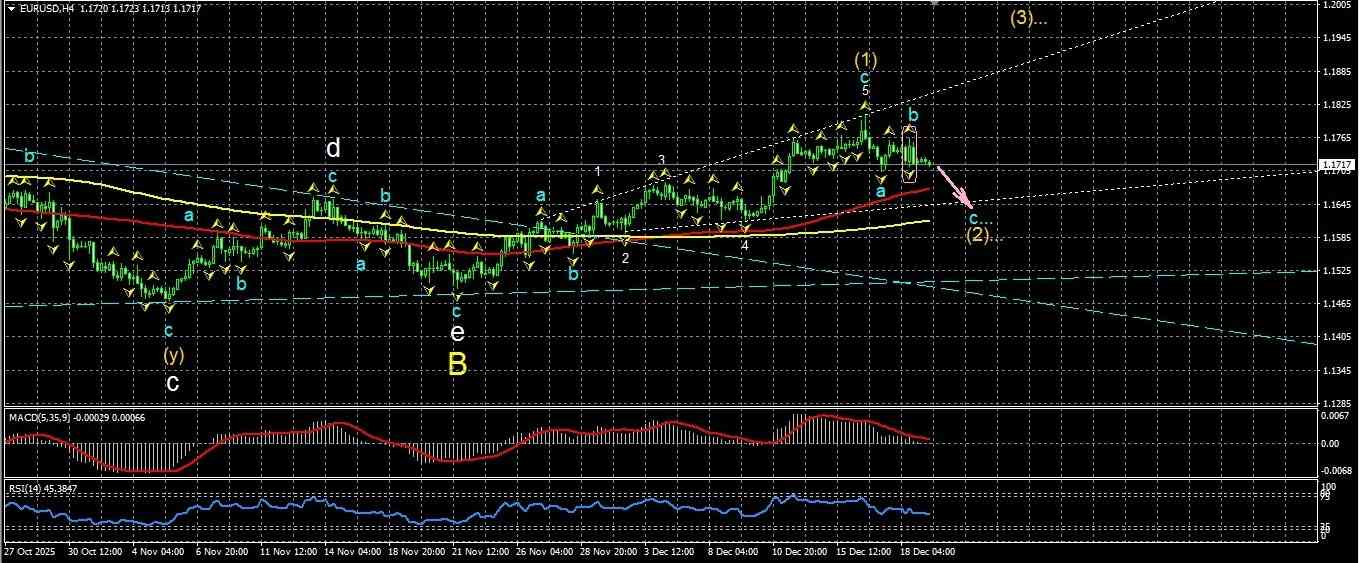Select the cyan c... label above (2)...
1360x563 pixels.
coord(980,217)
